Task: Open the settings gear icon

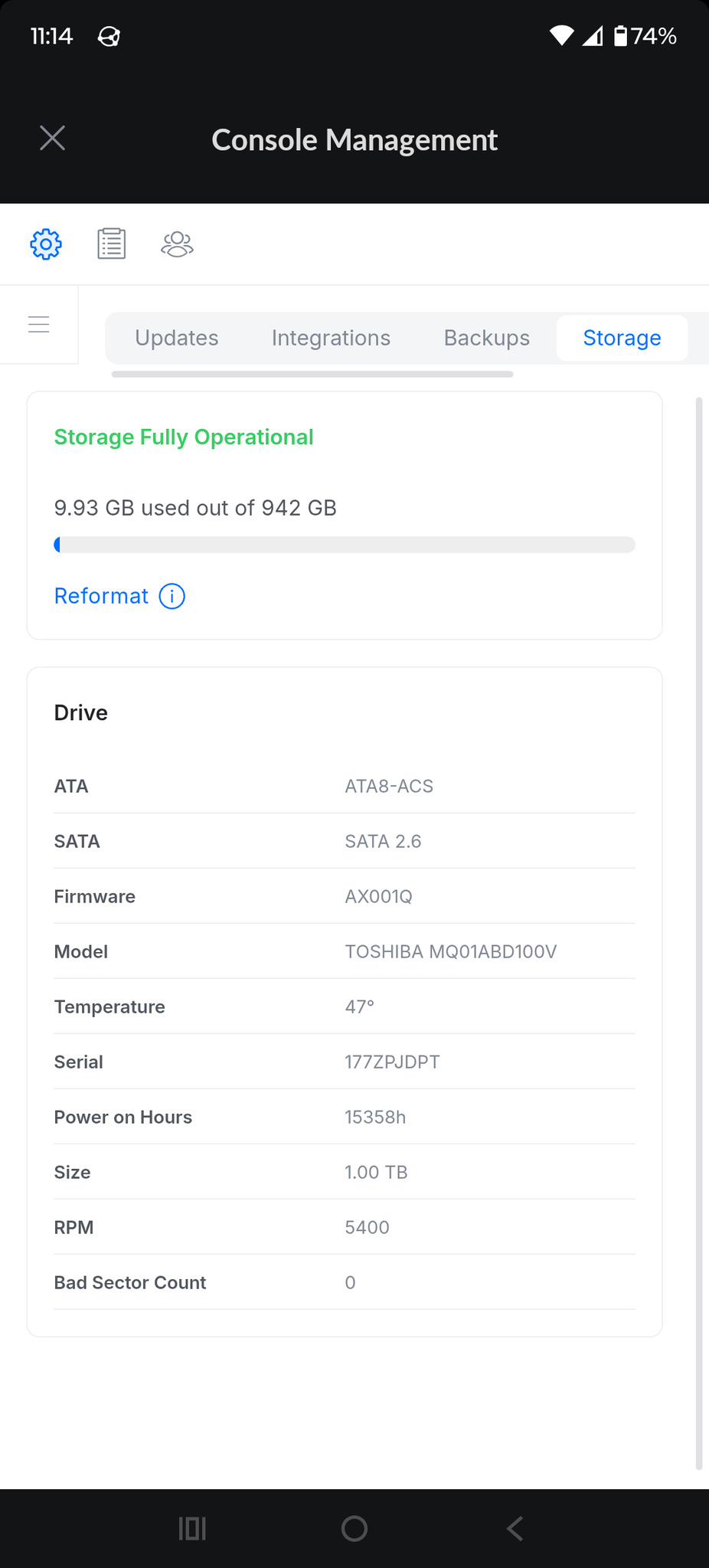Action: pyautogui.click(x=46, y=244)
